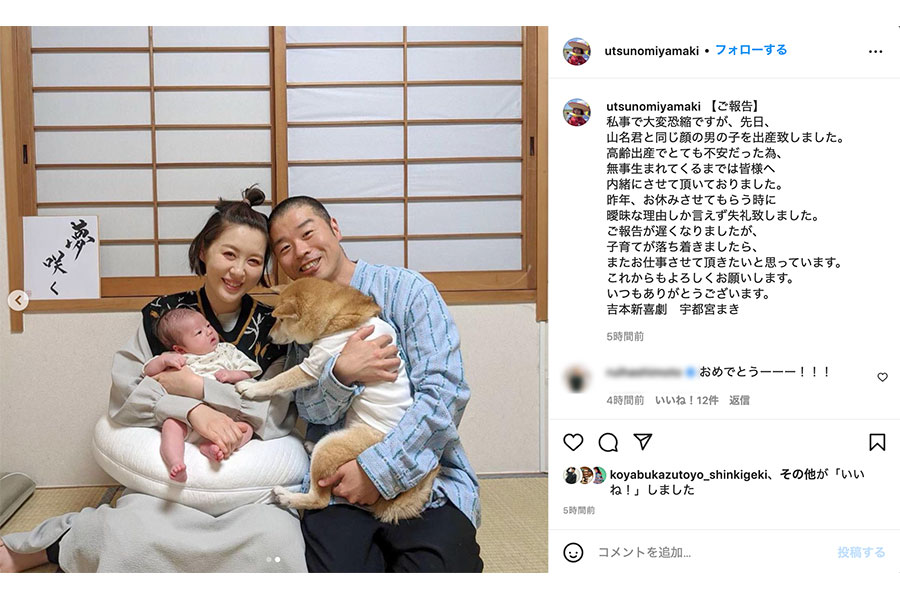Open comments via speech bubble icon
Image resolution: width=900 pixels, height=600 pixels.
pyautogui.click(x=608, y=442)
